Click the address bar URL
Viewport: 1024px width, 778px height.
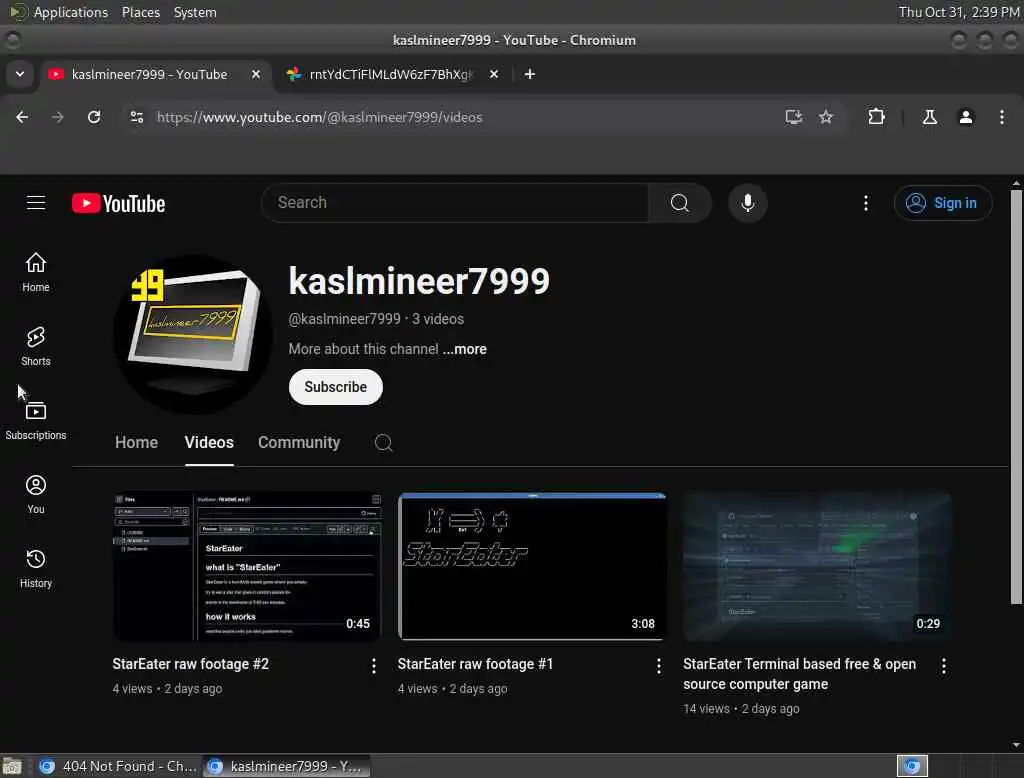coord(319,117)
